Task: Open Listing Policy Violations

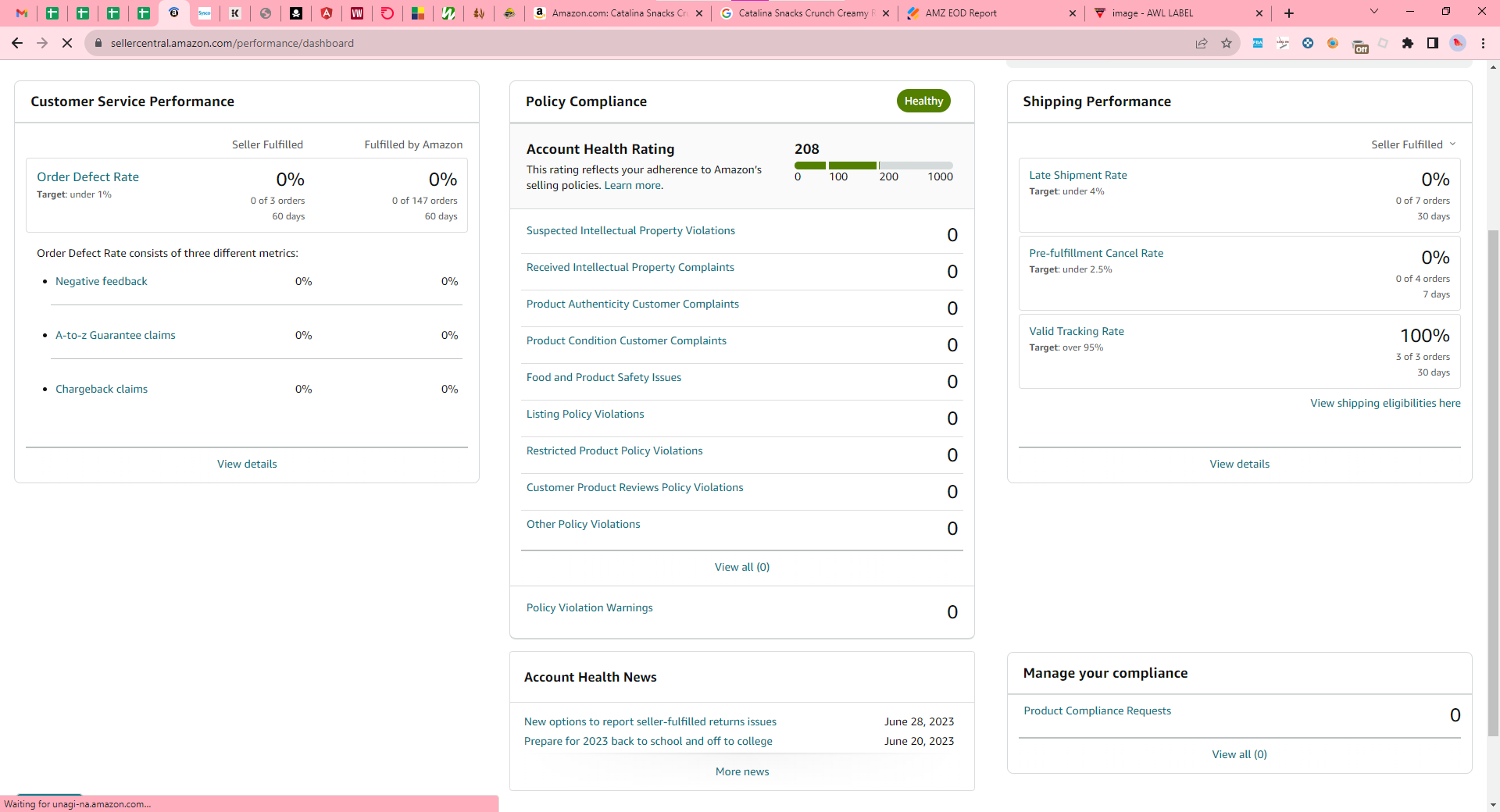Action: (x=585, y=414)
